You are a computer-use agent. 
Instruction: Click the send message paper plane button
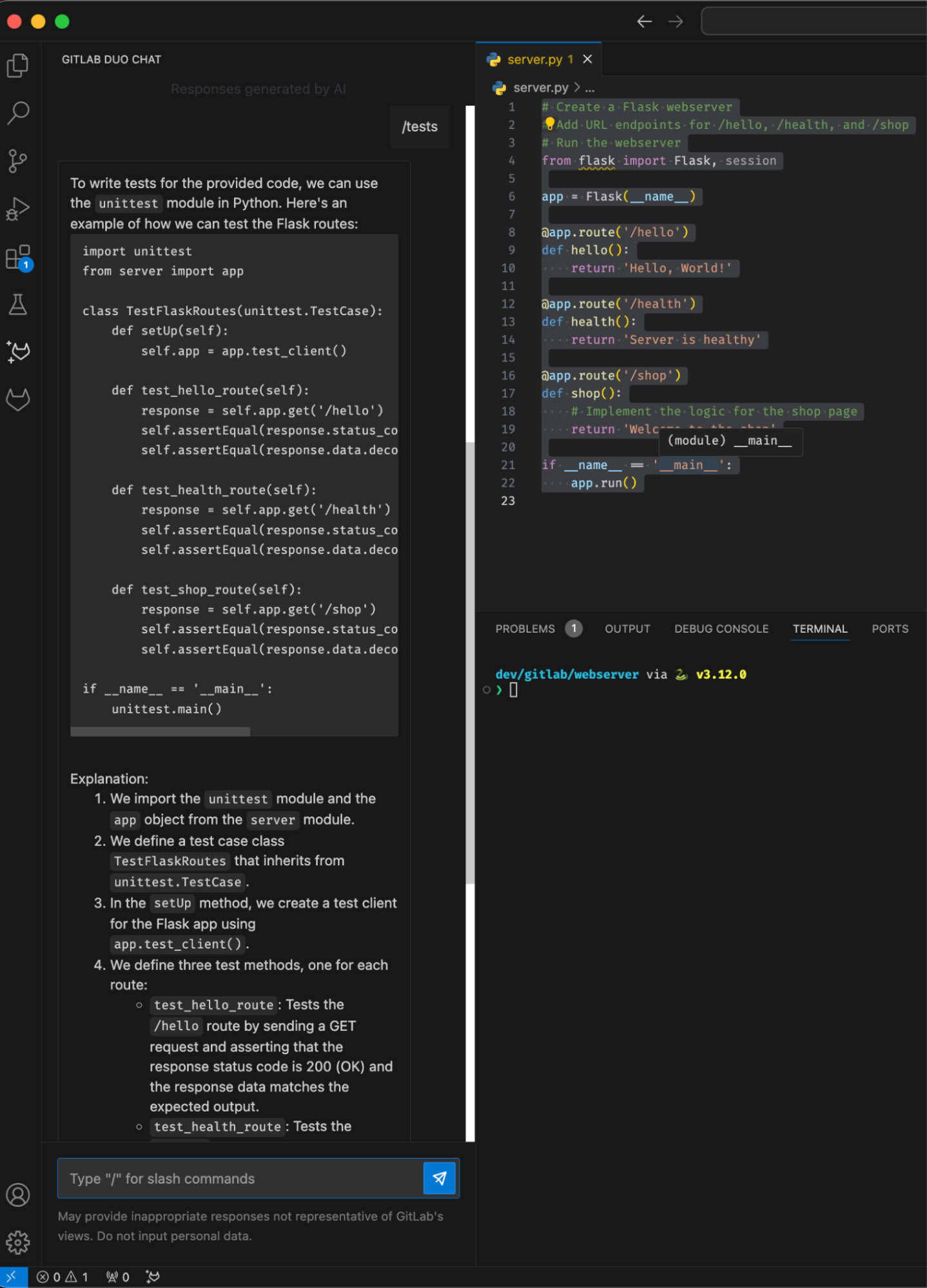tap(440, 1178)
